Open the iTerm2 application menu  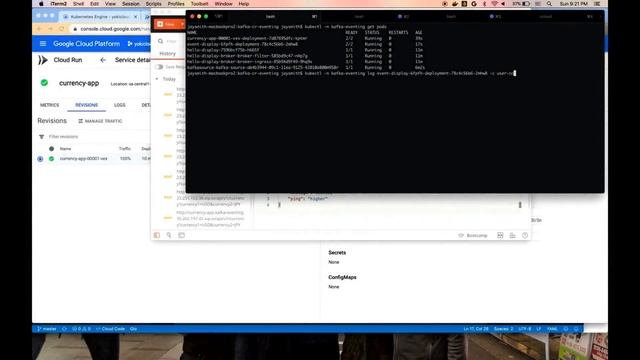tap(58, 4)
